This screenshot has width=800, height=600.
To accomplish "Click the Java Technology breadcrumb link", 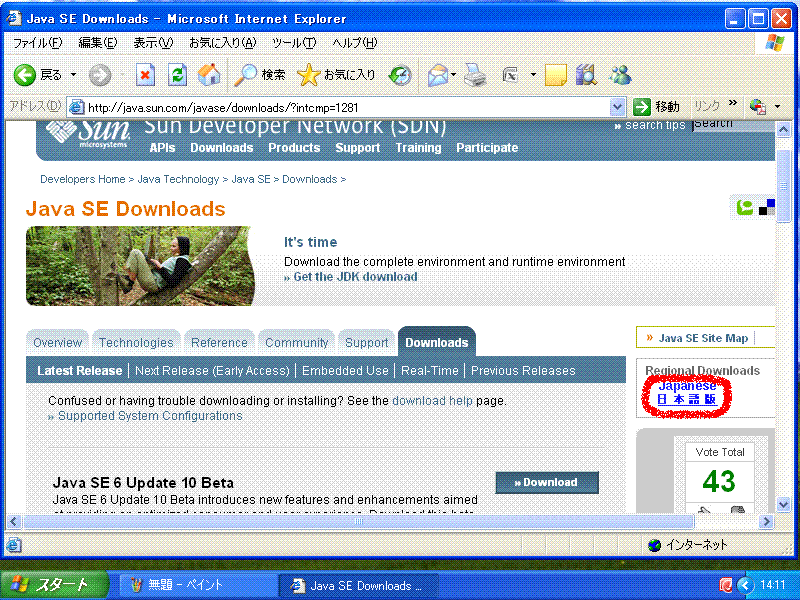I will pos(178,179).
